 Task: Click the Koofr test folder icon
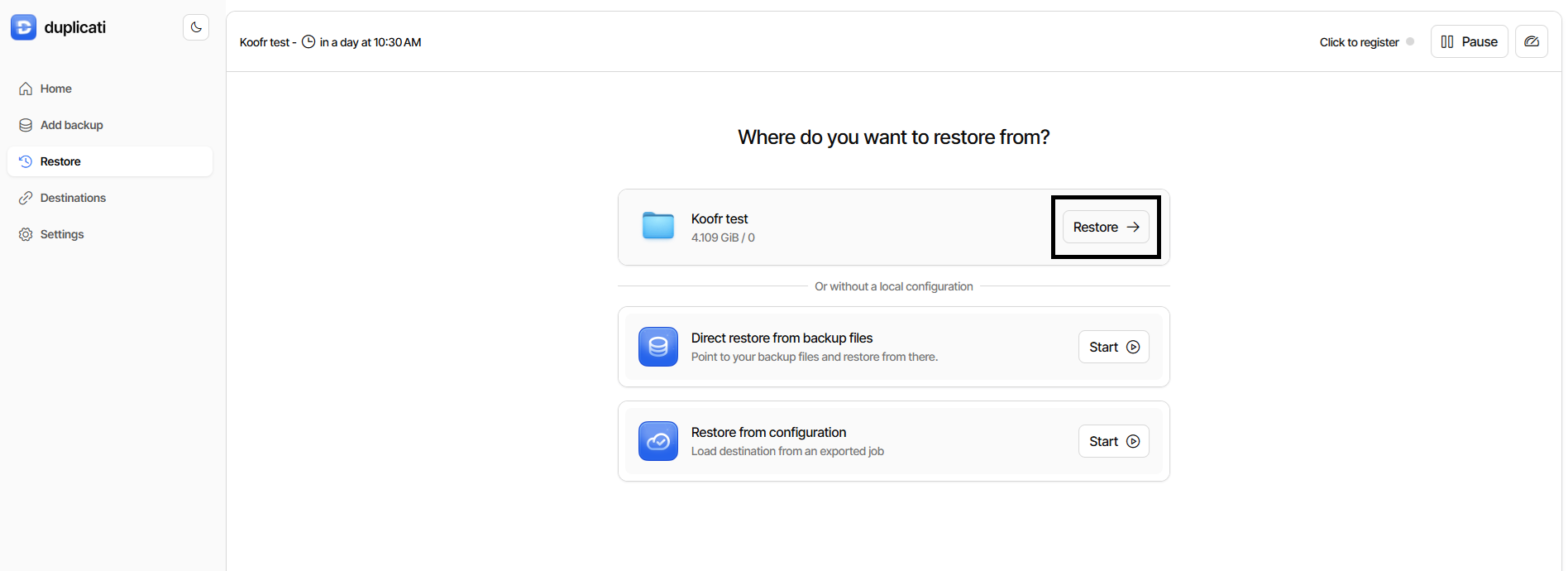[x=658, y=225]
